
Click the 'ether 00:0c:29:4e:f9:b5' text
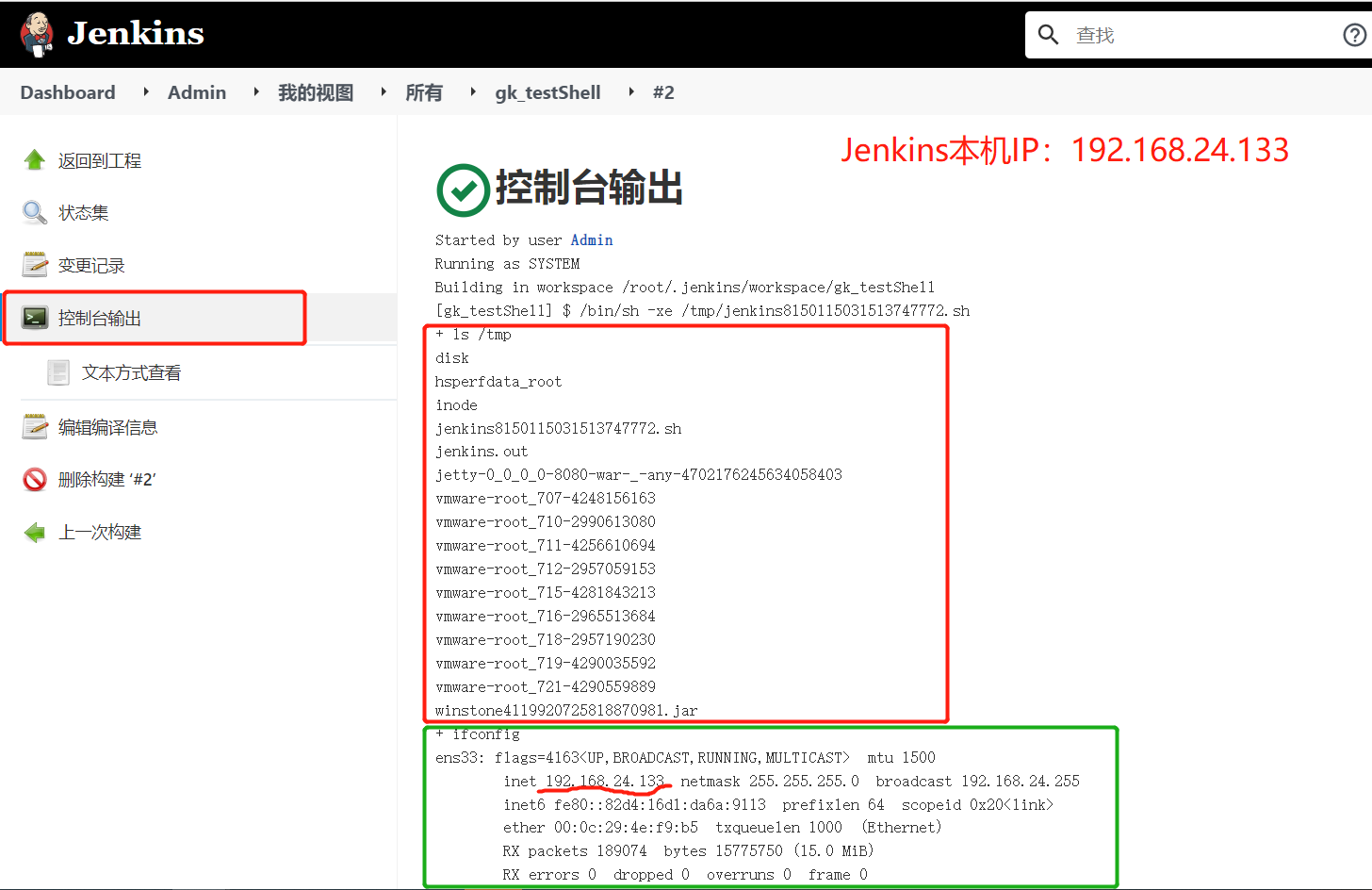(x=600, y=828)
